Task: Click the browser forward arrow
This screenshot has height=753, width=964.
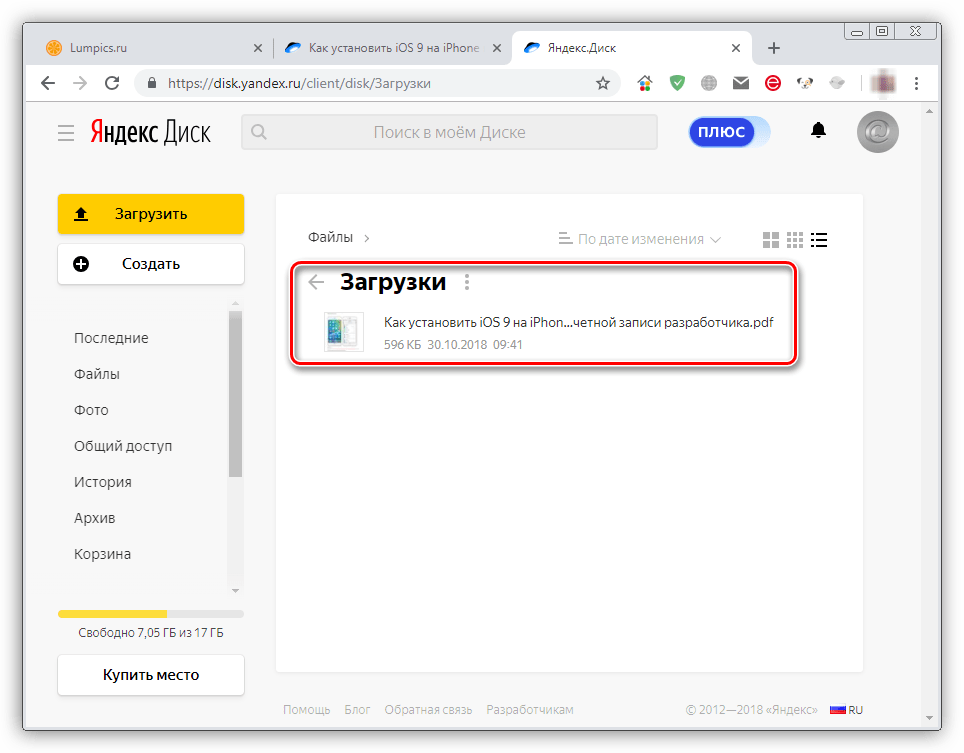Action: (x=80, y=83)
